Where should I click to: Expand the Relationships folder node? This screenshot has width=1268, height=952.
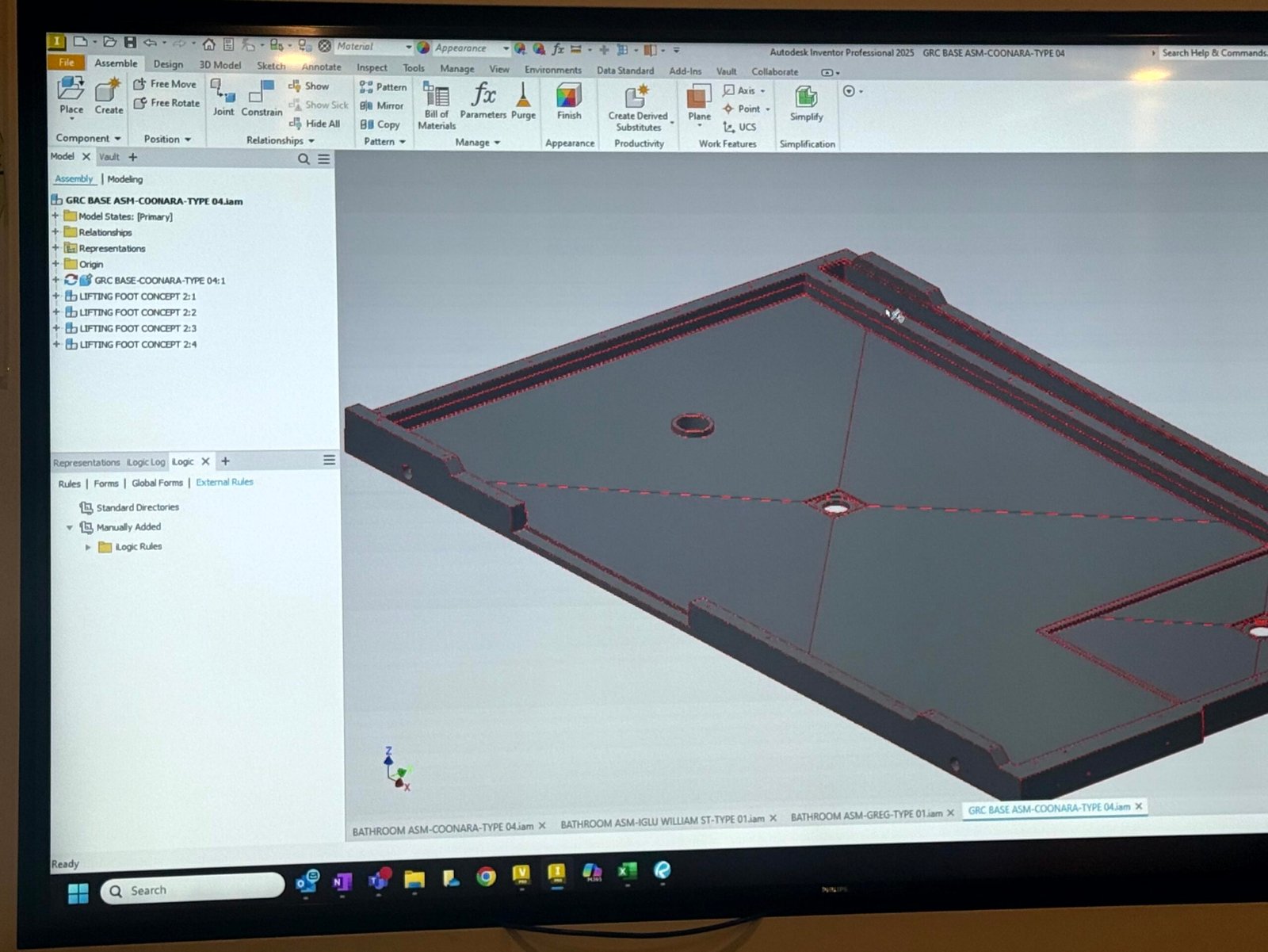pyautogui.click(x=55, y=232)
